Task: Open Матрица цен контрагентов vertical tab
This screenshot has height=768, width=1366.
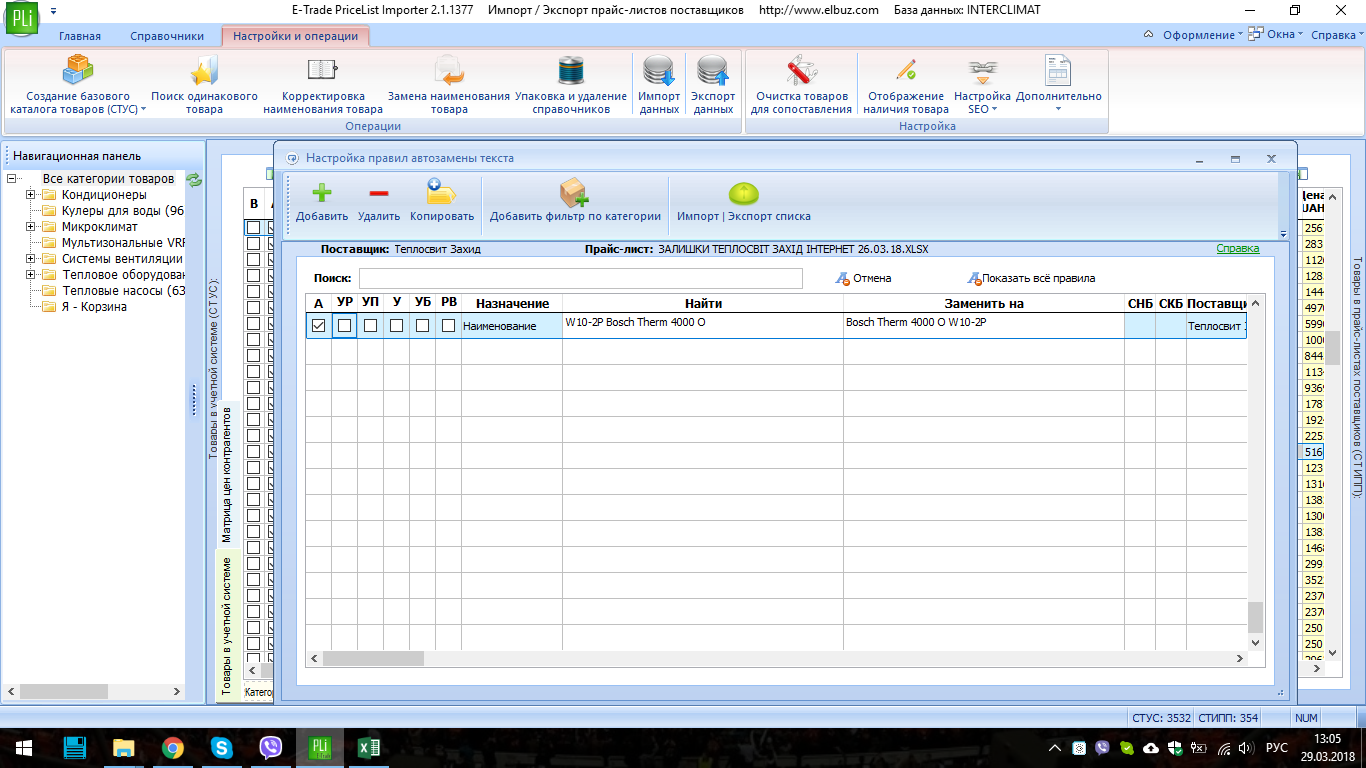Action: (x=227, y=474)
